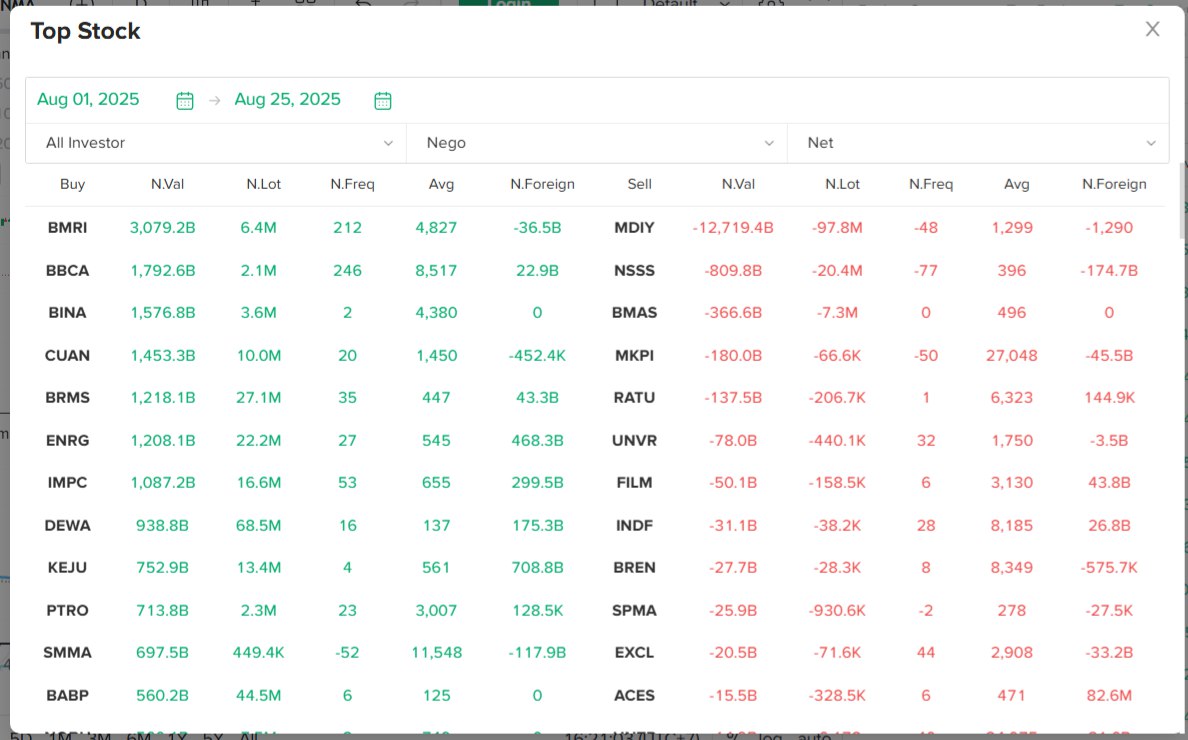Image resolution: width=1188 pixels, height=740 pixels.
Task: Open the BINA ticker
Action: pos(67,313)
